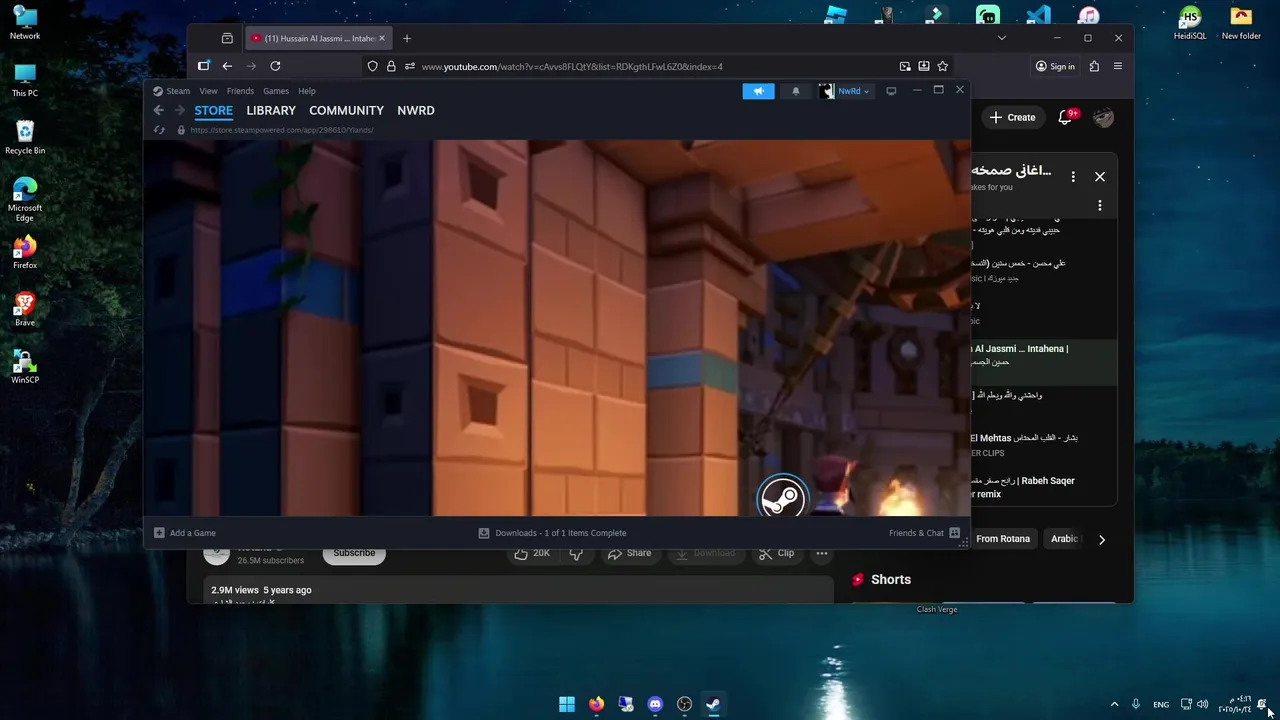Open the Help menu in Steam

[307, 91]
